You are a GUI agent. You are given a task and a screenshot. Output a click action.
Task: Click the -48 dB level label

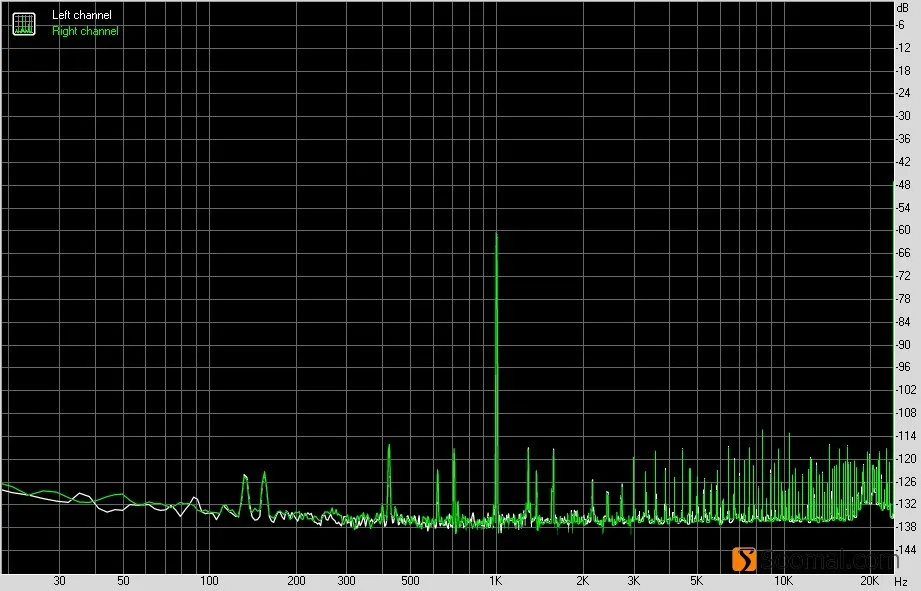pyautogui.click(x=903, y=185)
